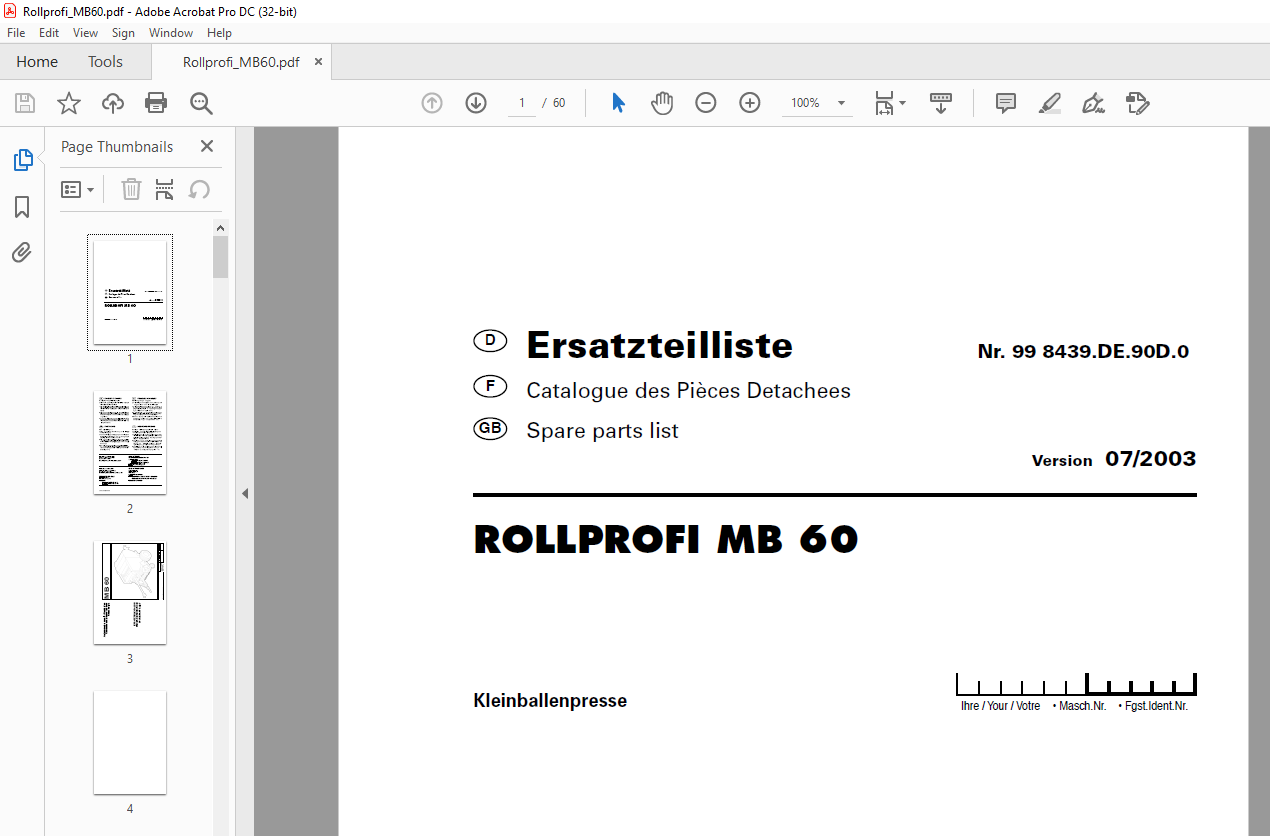
Task: Zoom in with the plus icon
Action: point(750,103)
